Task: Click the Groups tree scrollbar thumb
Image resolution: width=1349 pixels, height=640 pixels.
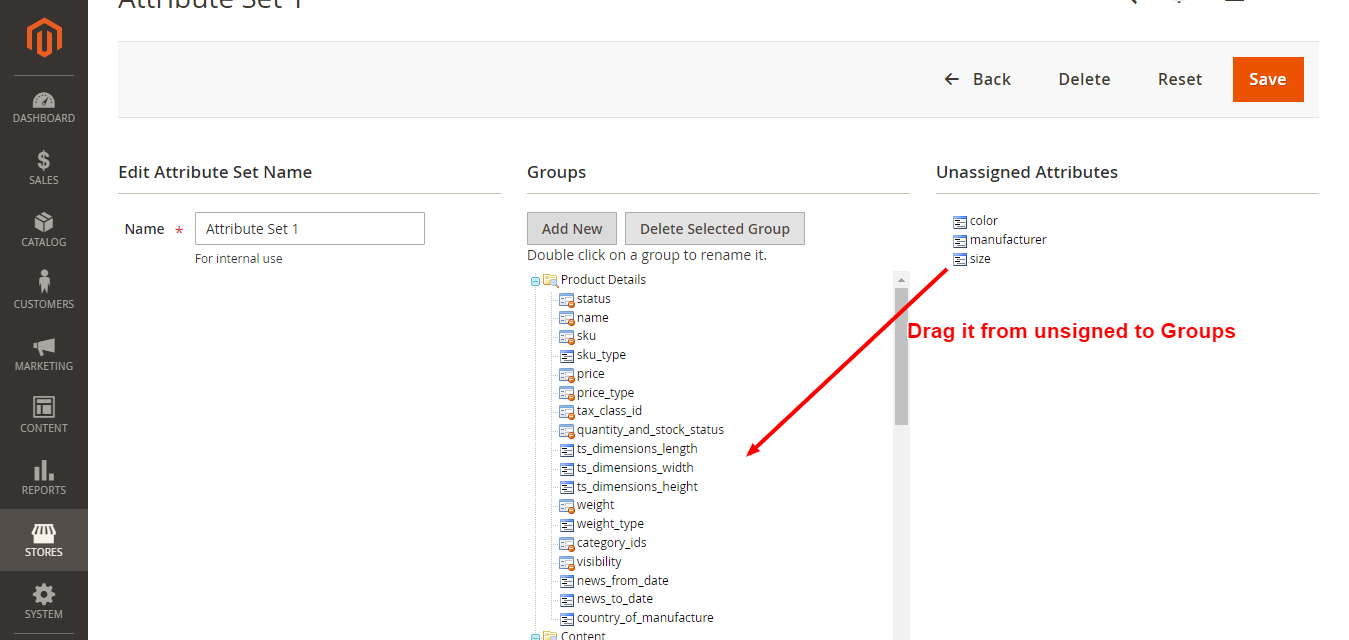Action: [x=901, y=355]
